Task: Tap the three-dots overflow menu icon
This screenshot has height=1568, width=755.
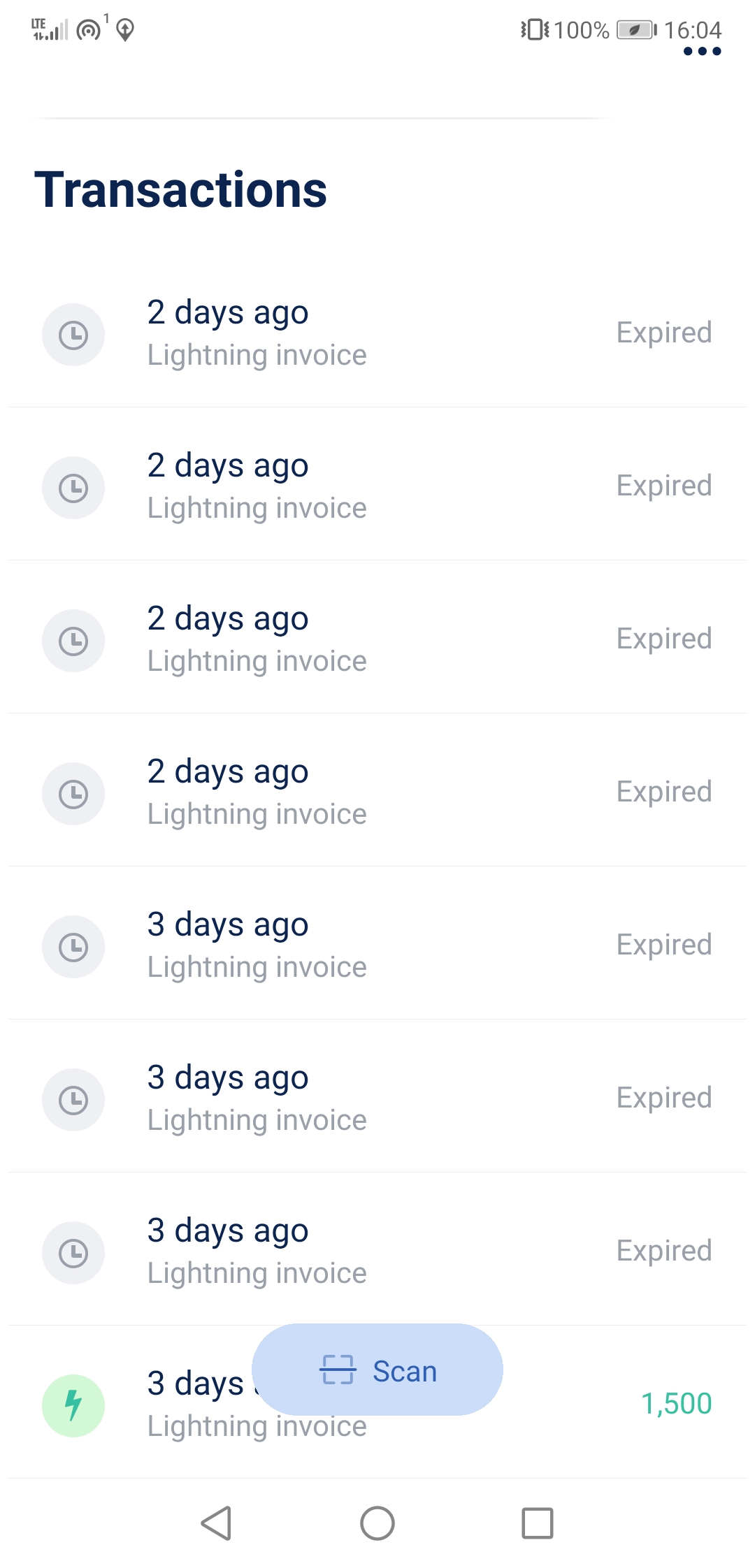Action: 702,51
